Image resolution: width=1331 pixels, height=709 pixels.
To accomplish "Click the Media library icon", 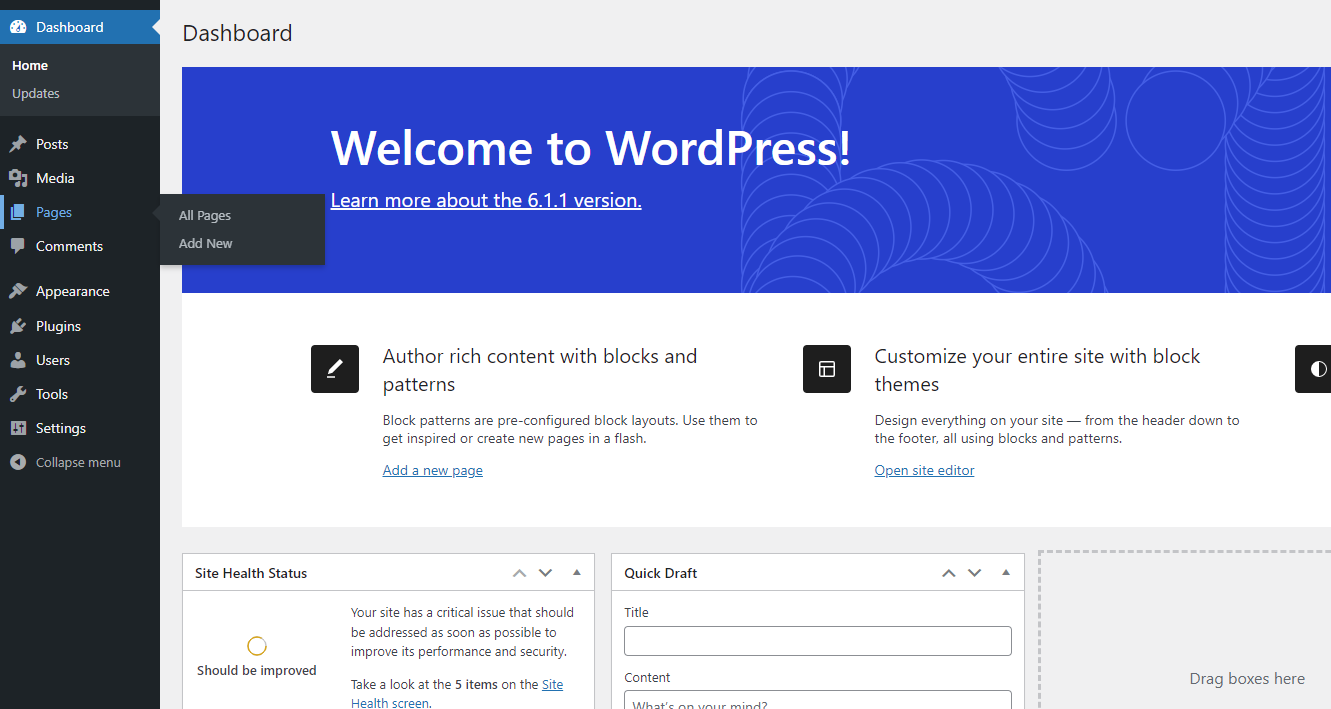I will pyautogui.click(x=18, y=178).
